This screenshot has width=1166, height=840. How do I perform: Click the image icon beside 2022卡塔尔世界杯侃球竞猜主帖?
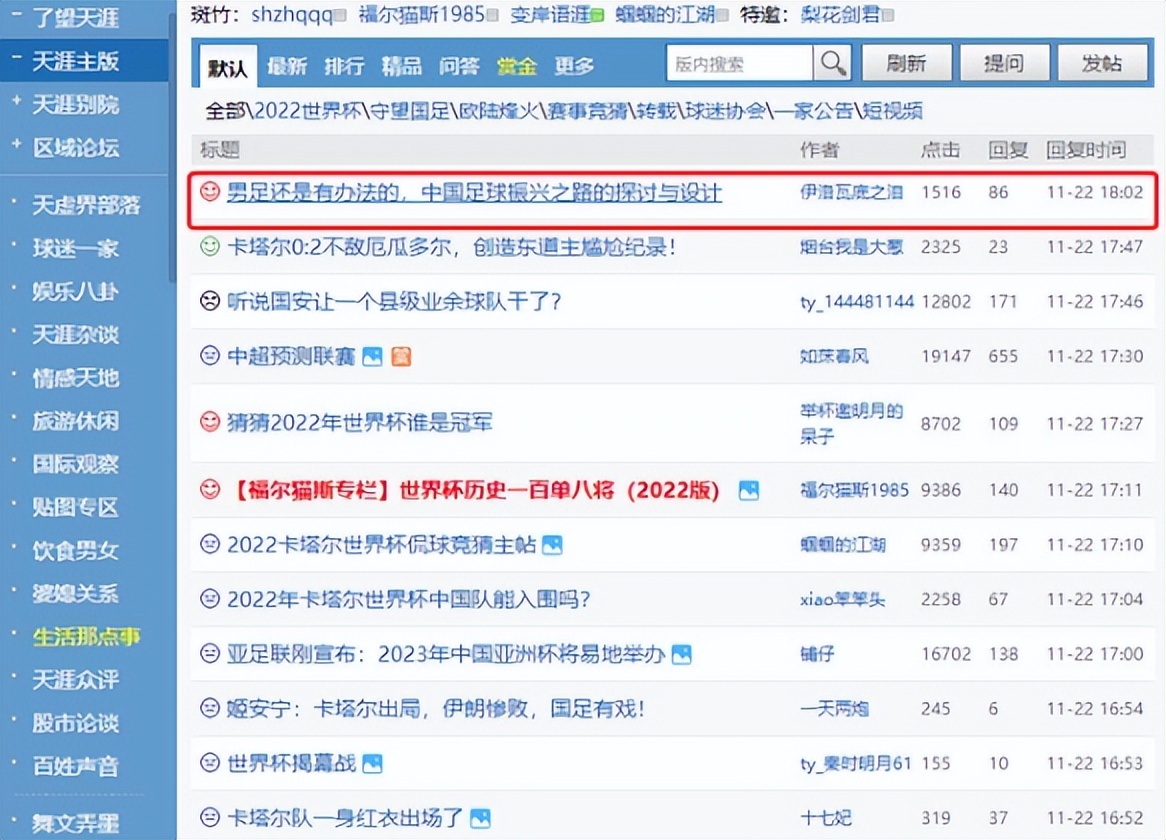tap(552, 545)
